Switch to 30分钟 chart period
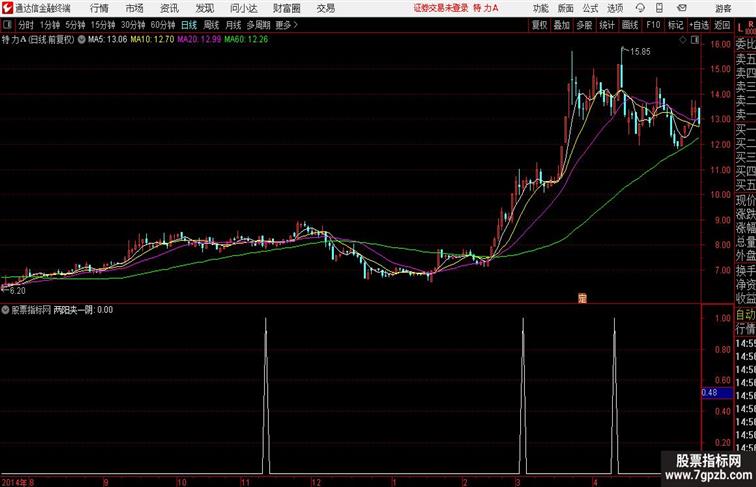This screenshot has height=487, width=756. point(133,25)
